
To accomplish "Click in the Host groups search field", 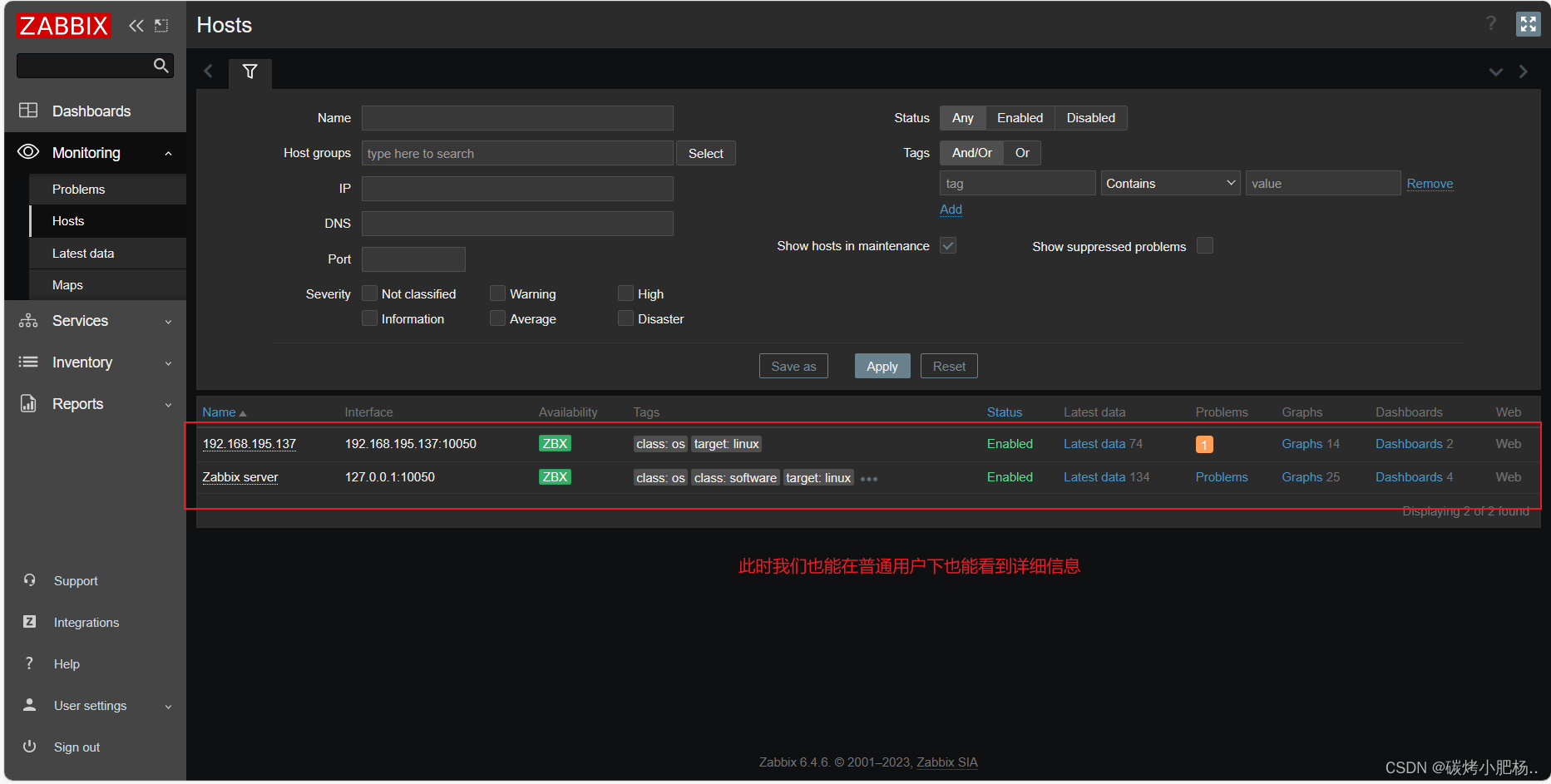I will pyautogui.click(x=517, y=154).
